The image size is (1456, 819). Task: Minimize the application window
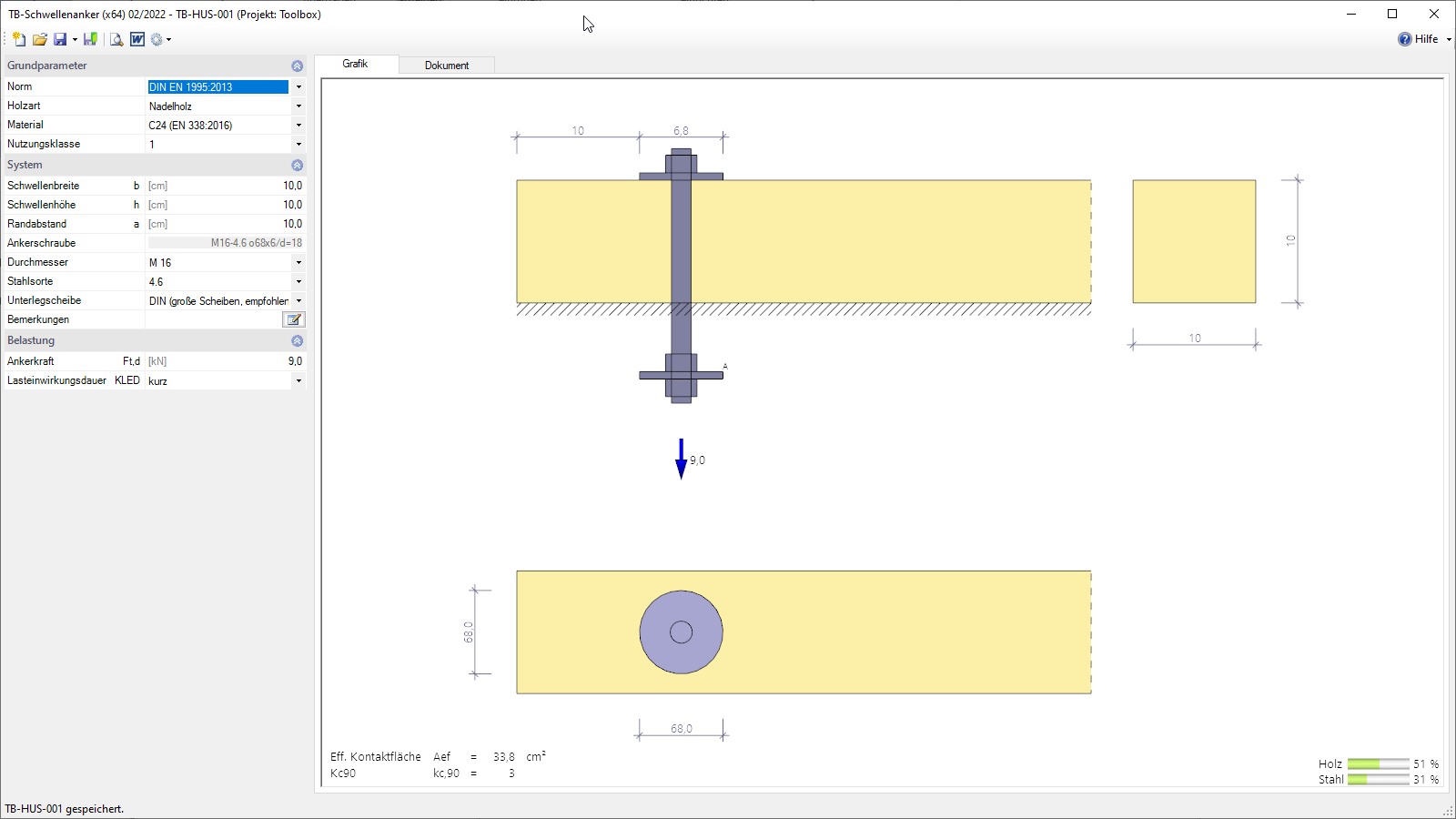(x=1351, y=14)
